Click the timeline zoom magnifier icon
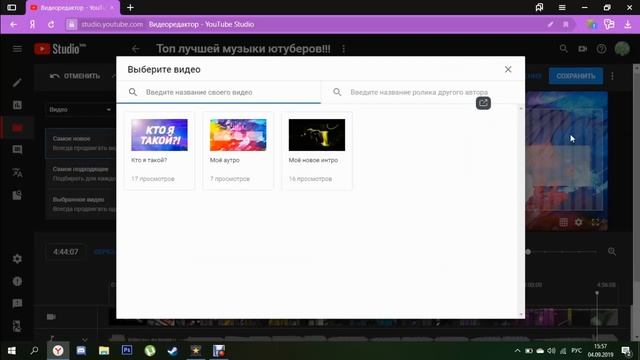This screenshot has height=360, width=640. point(611,251)
